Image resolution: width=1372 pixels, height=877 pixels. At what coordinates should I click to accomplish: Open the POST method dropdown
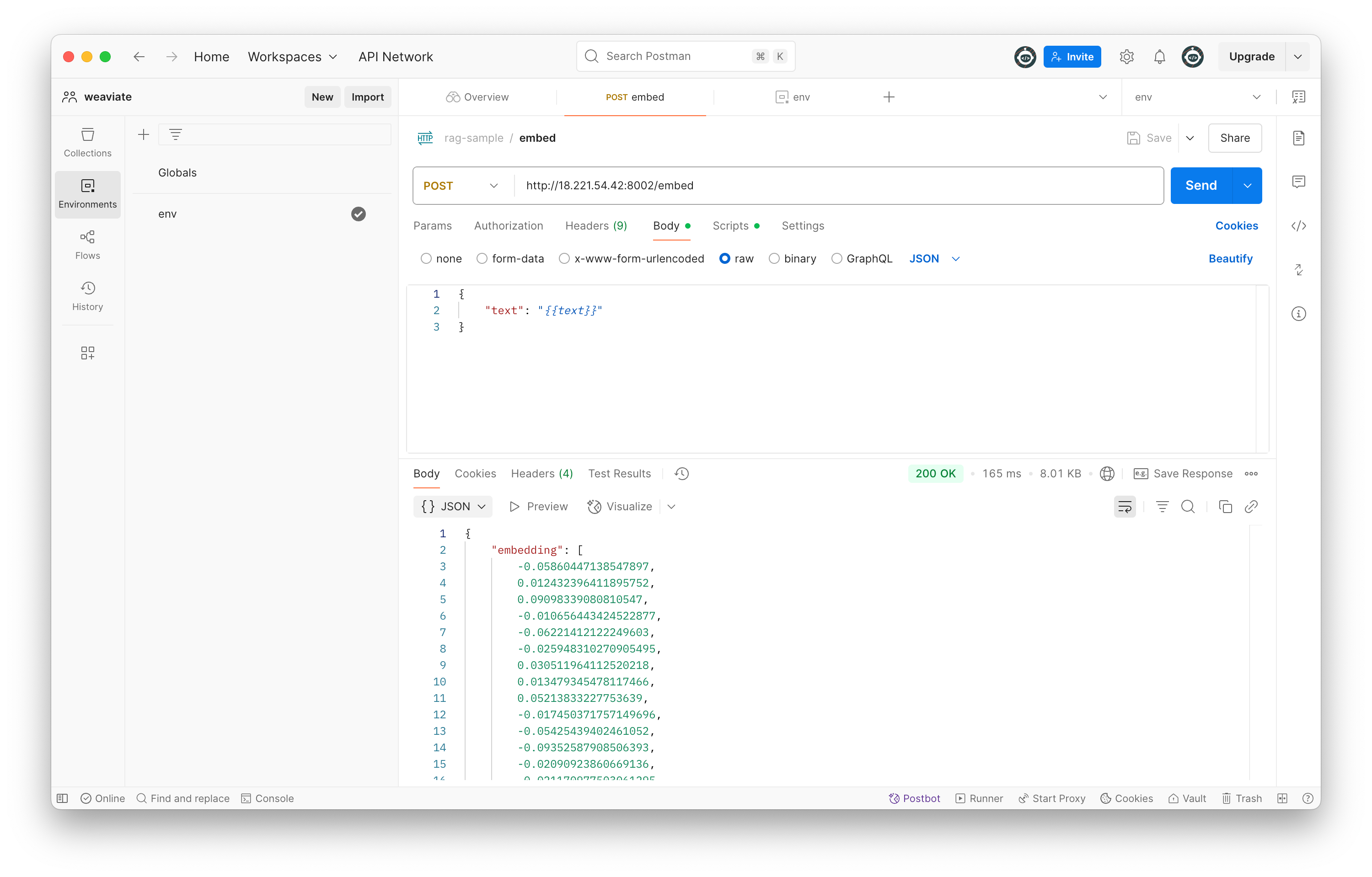(461, 186)
